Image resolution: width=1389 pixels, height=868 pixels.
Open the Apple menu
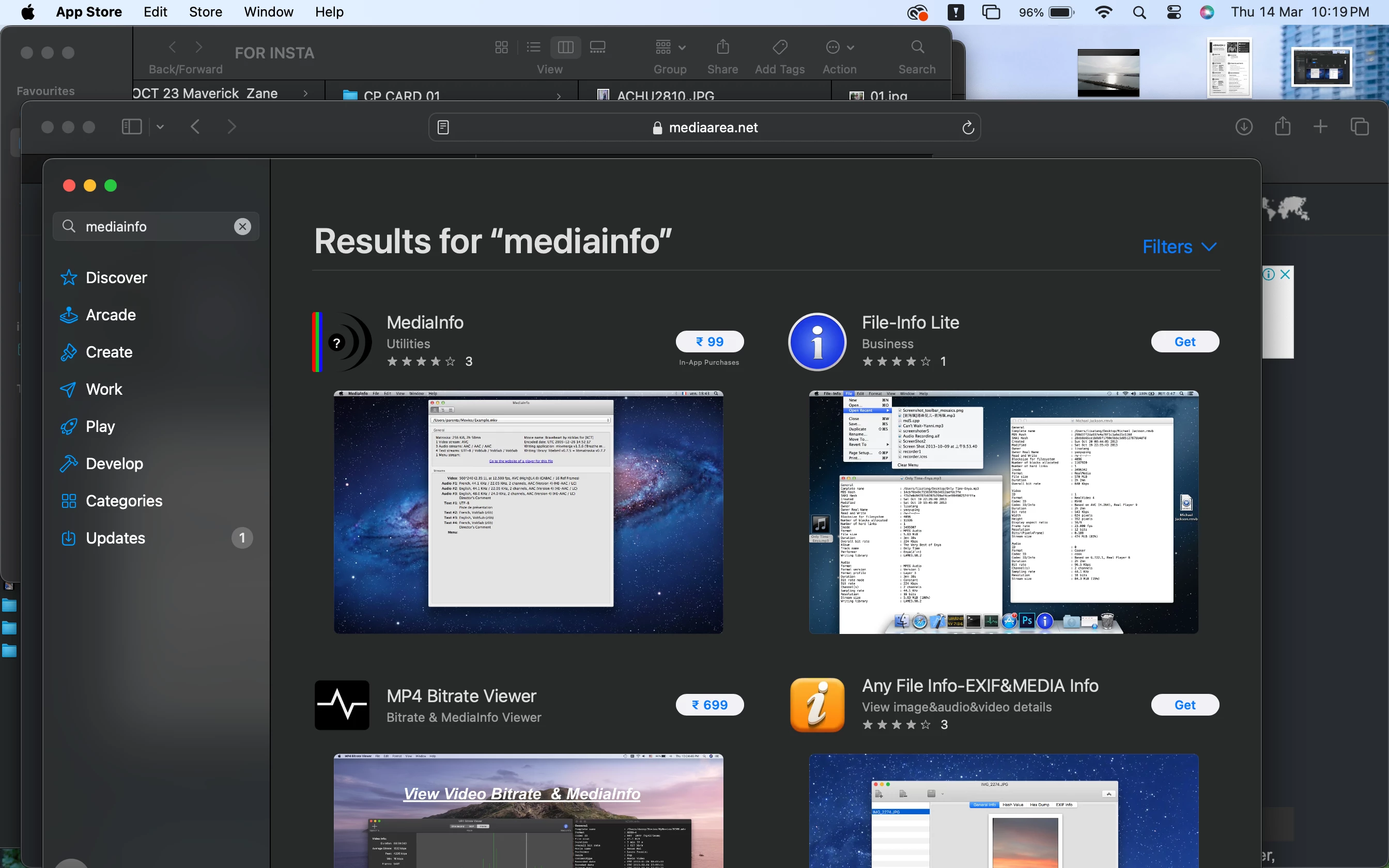(27, 12)
